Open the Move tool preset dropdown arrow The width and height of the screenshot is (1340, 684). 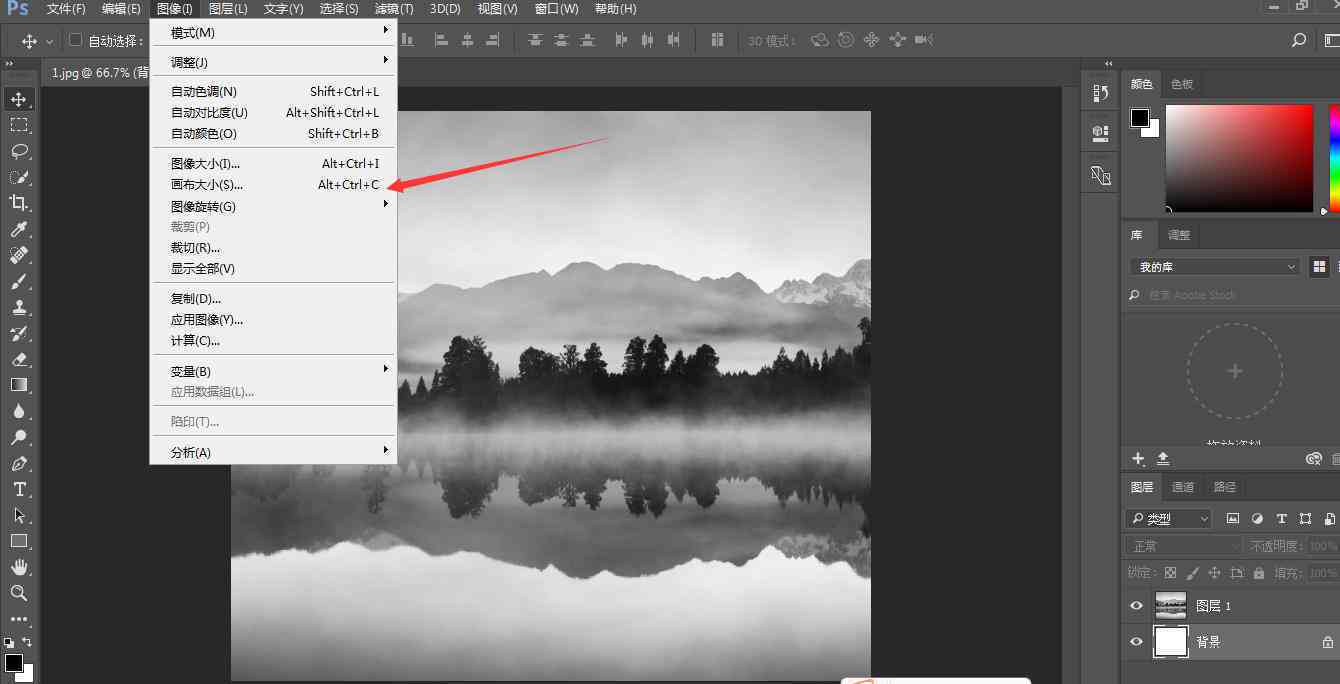click(x=49, y=41)
